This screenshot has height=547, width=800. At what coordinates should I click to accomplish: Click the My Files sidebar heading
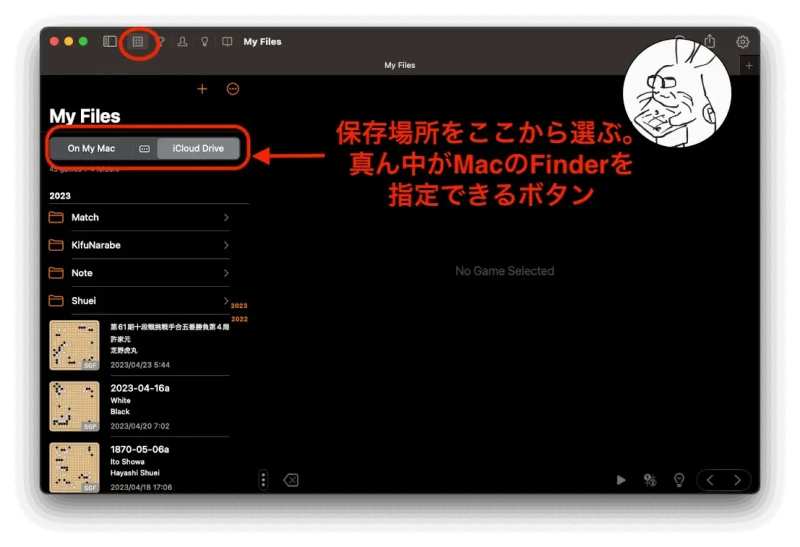[85, 116]
